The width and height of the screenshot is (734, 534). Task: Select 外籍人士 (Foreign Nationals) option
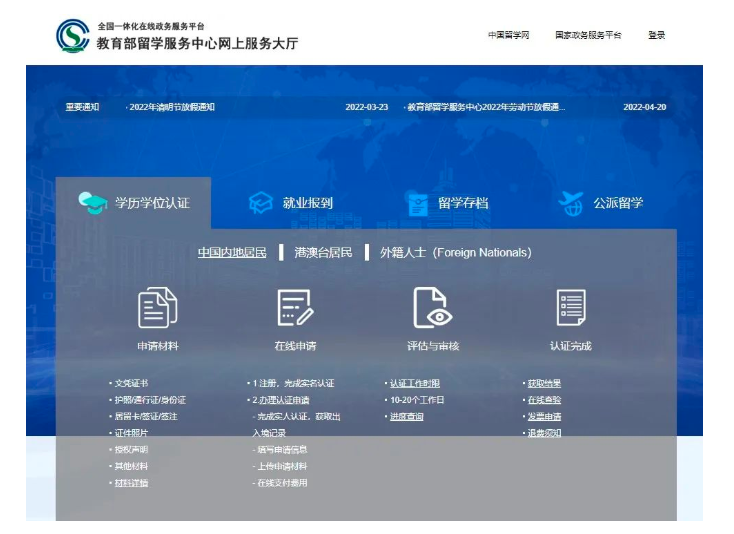pyautogui.click(x=455, y=253)
